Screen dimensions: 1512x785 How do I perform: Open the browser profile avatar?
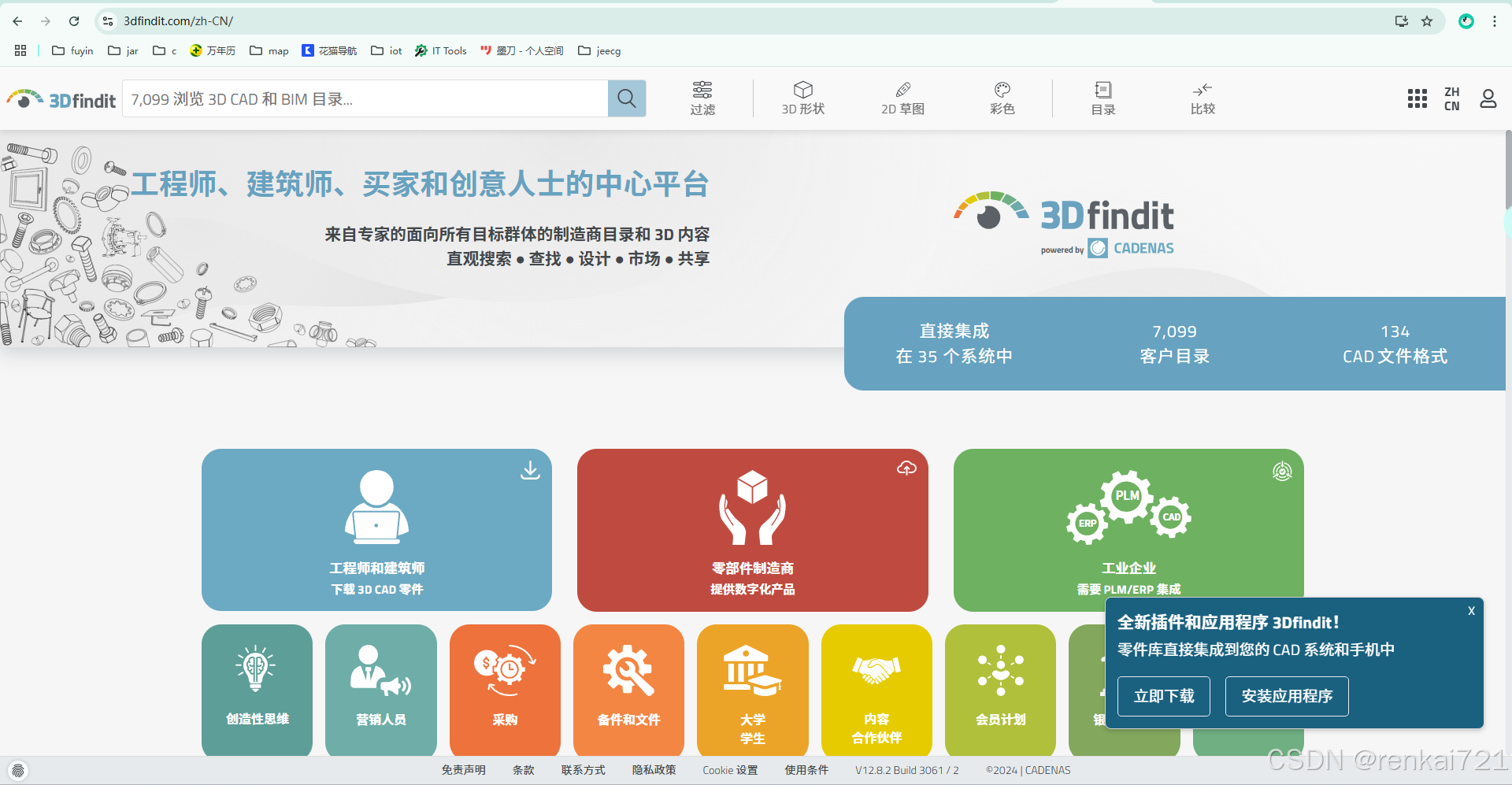pyautogui.click(x=1466, y=21)
